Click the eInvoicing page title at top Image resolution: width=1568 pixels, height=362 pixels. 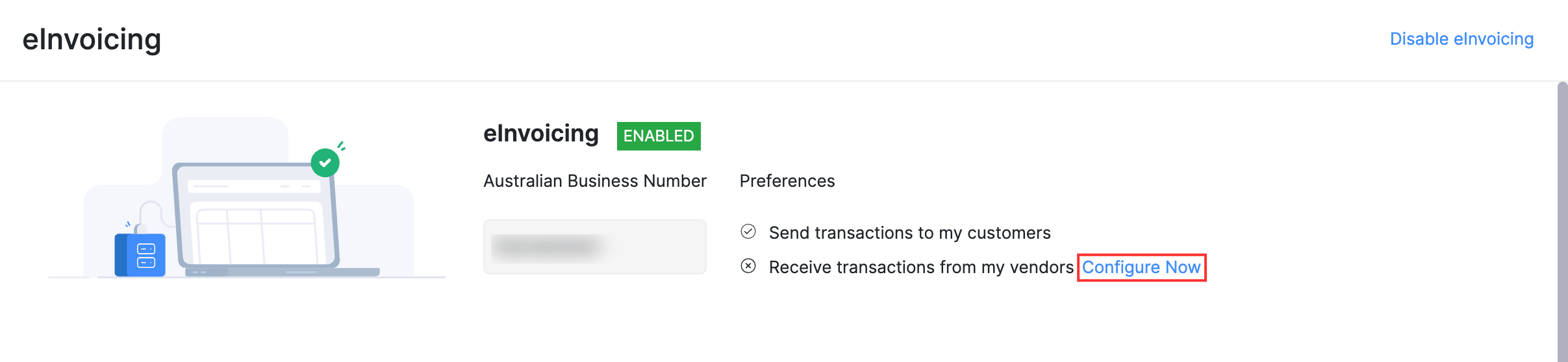pos(92,40)
